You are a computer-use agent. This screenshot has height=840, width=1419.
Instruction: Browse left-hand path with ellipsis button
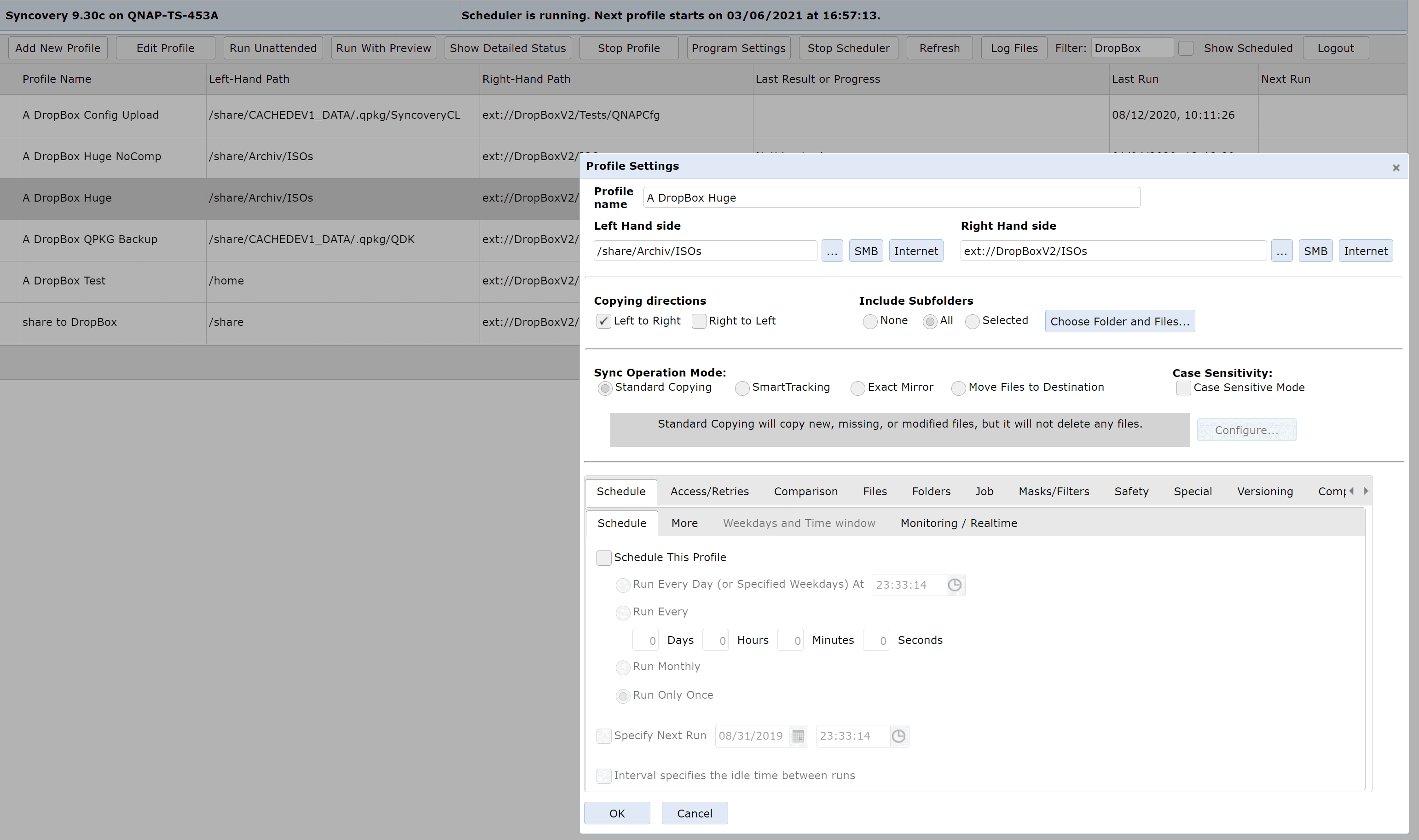coord(832,251)
